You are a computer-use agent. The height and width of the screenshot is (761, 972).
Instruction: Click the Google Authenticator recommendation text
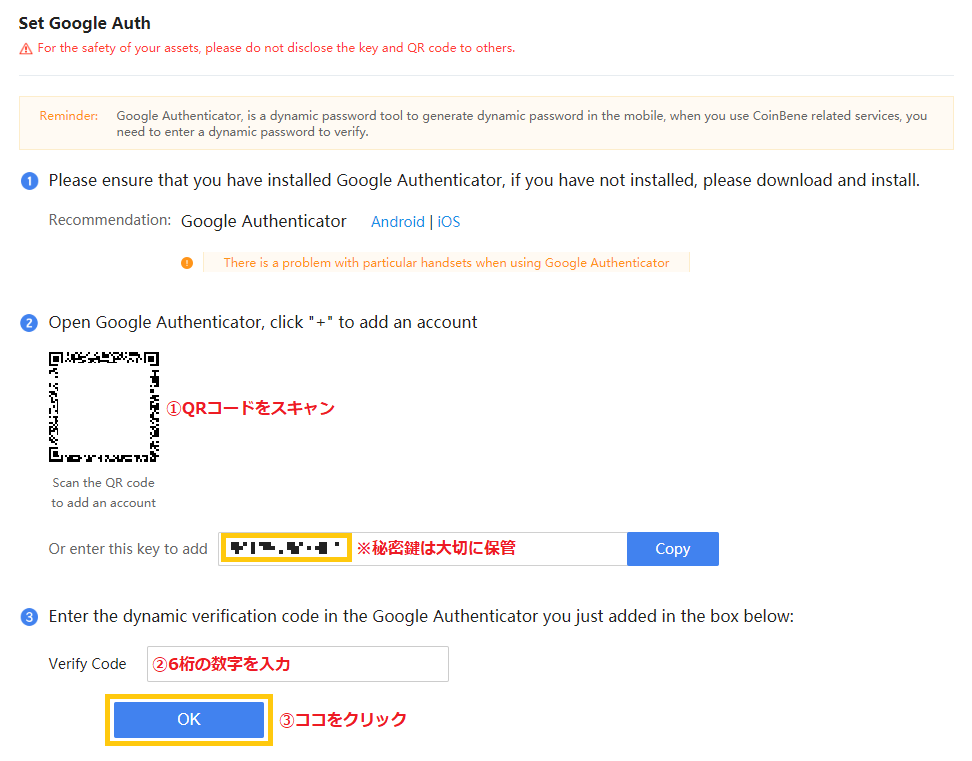[263, 221]
